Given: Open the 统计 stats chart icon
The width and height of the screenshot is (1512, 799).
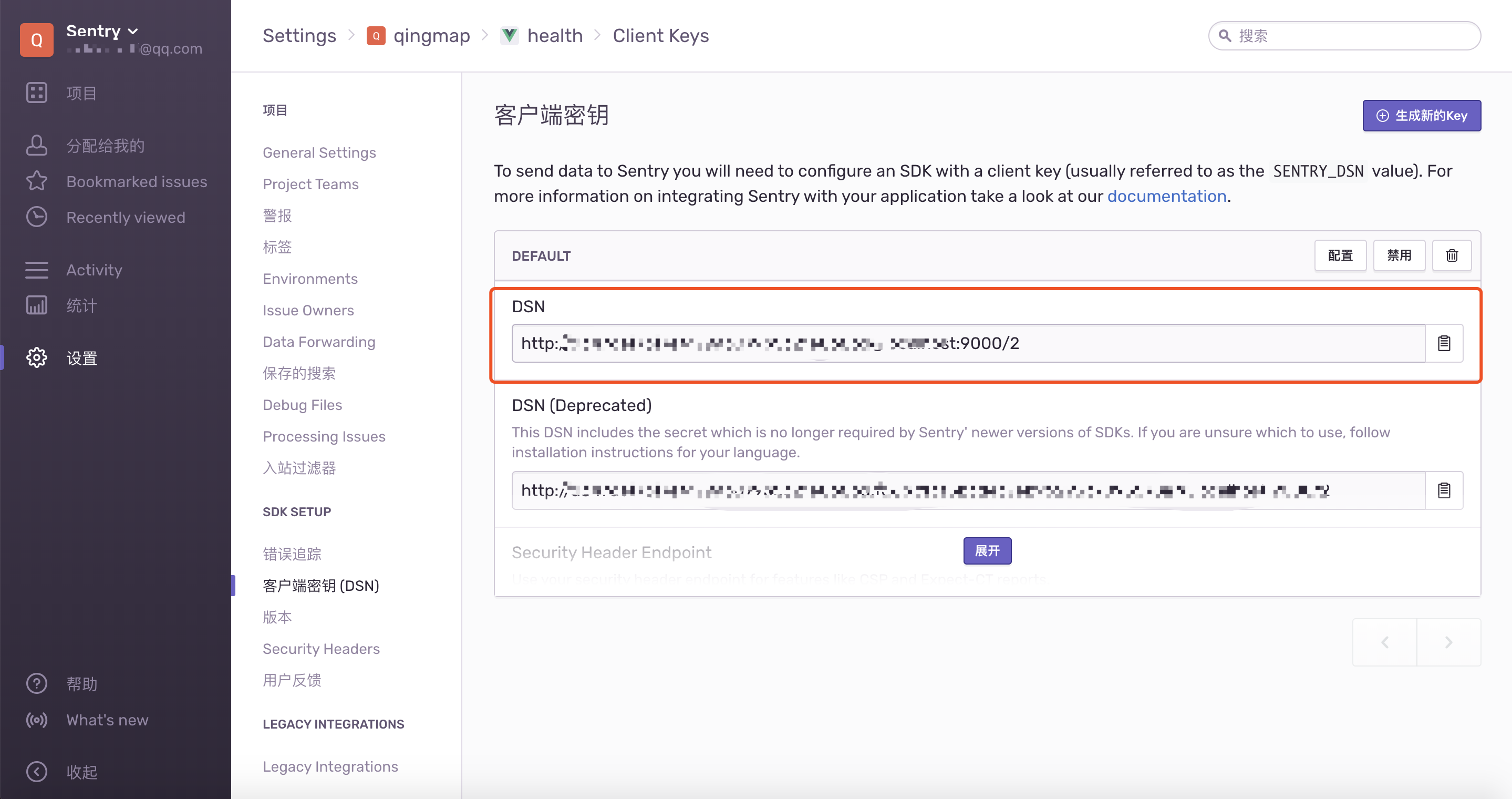Looking at the screenshot, I should 36,305.
